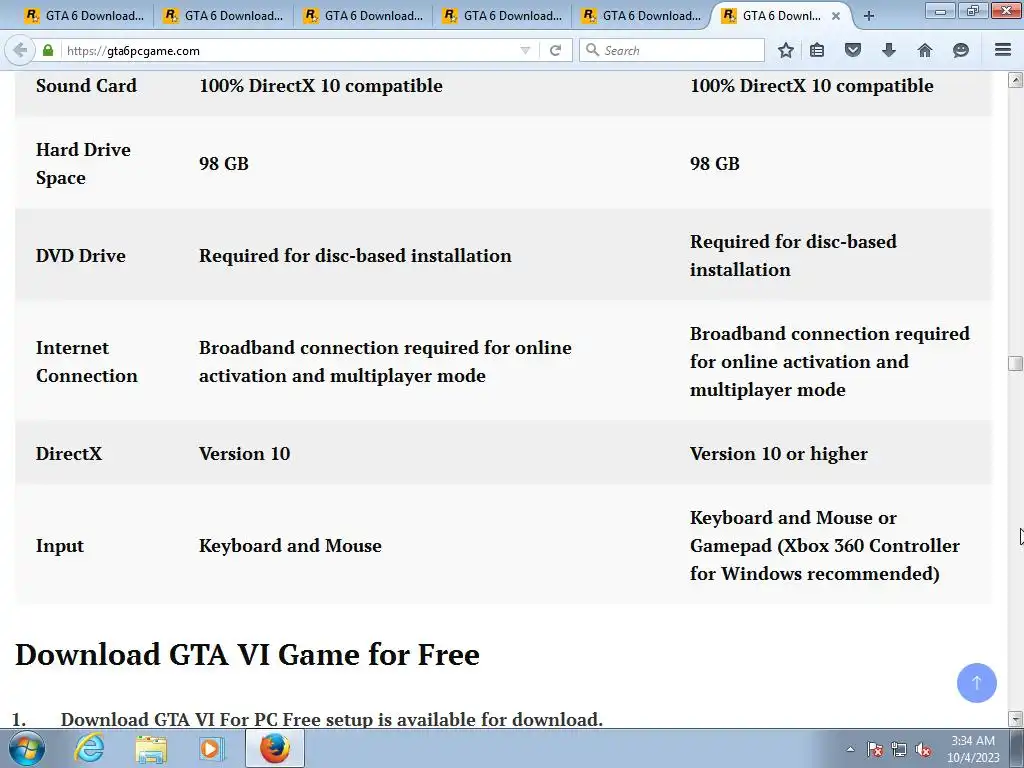The width and height of the screenshot is (1024, 768).
Task: Open Windows Media Player taskbar icon
Action: [212, 749]
